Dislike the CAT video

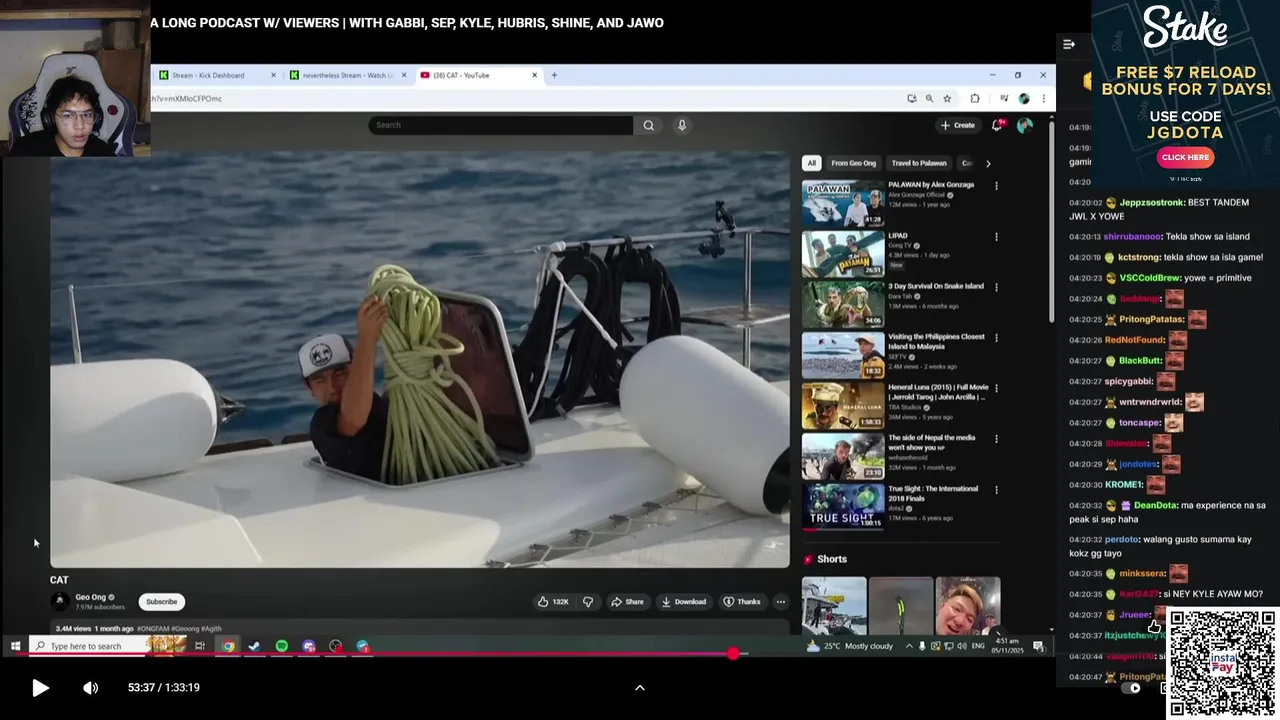(x=588, y=602)
